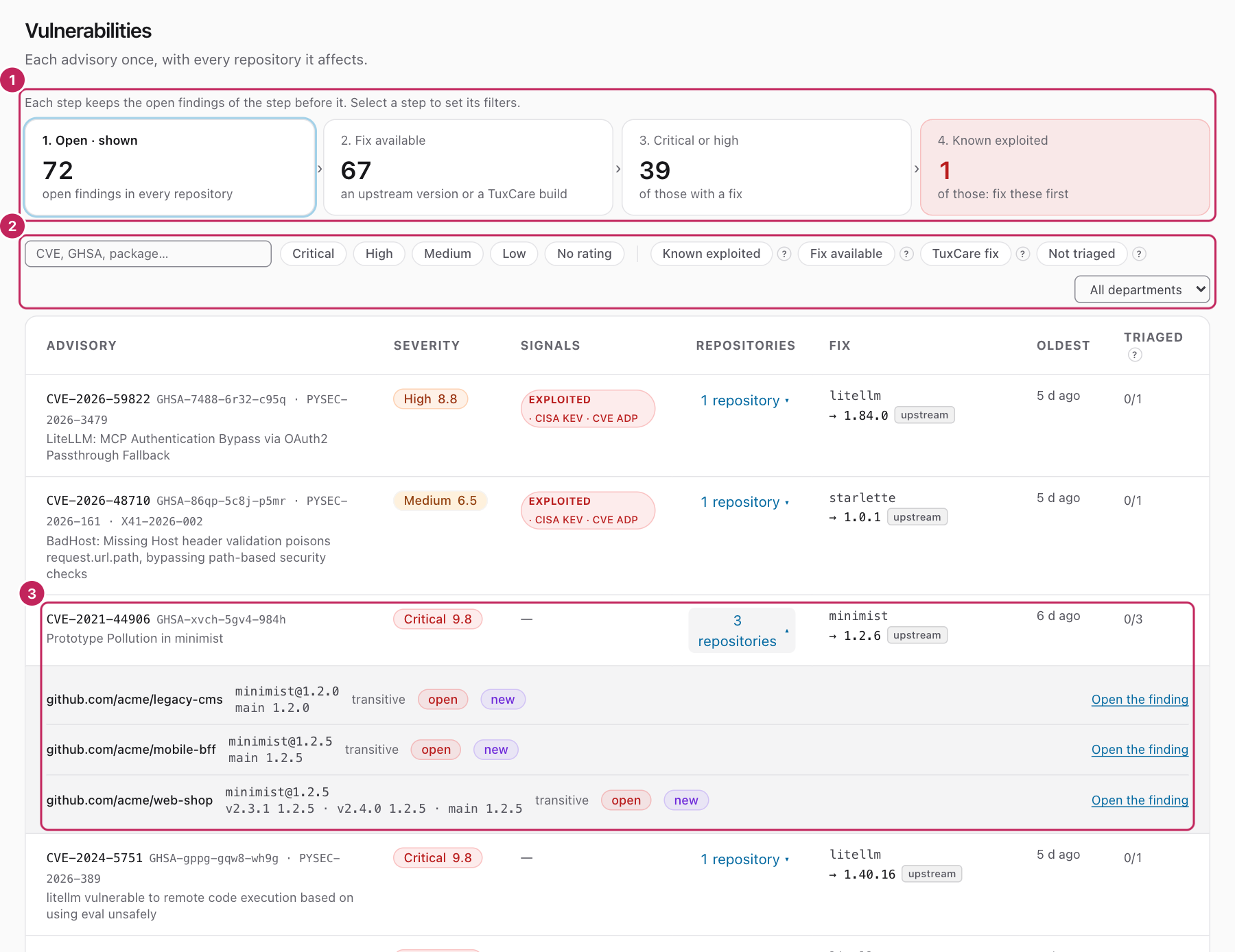Click the CVE-2024-5751 advisory ID
This screenshot has height=952, width=1235.
95,858
